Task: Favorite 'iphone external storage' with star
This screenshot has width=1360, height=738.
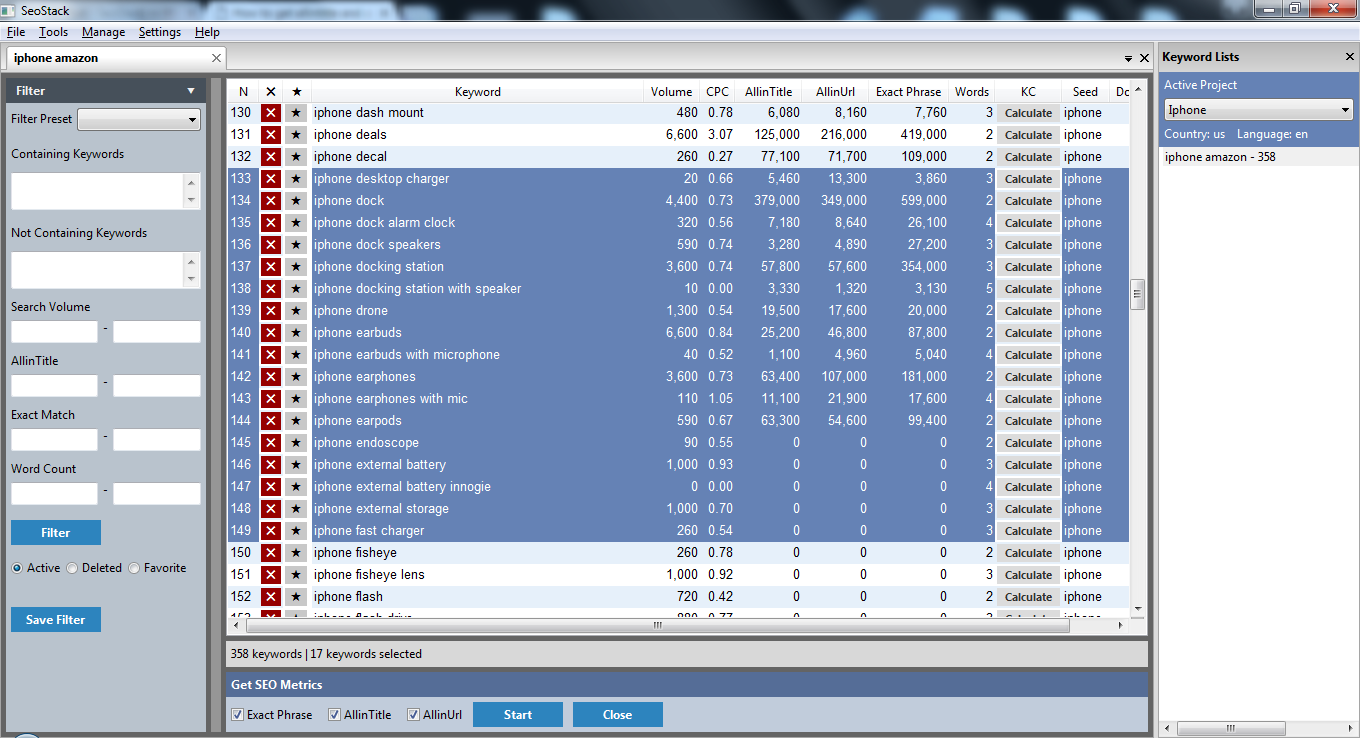Action: [x=296, y=509]
